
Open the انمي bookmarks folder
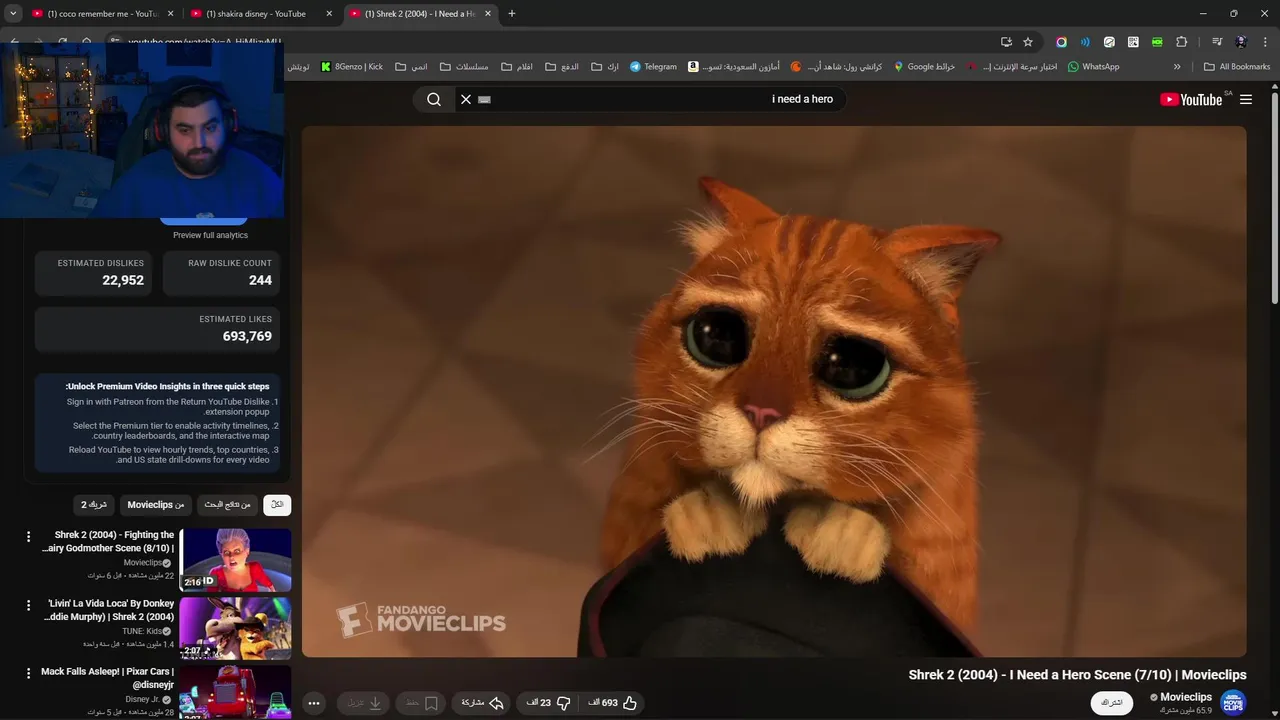click(x=411, y=67)
